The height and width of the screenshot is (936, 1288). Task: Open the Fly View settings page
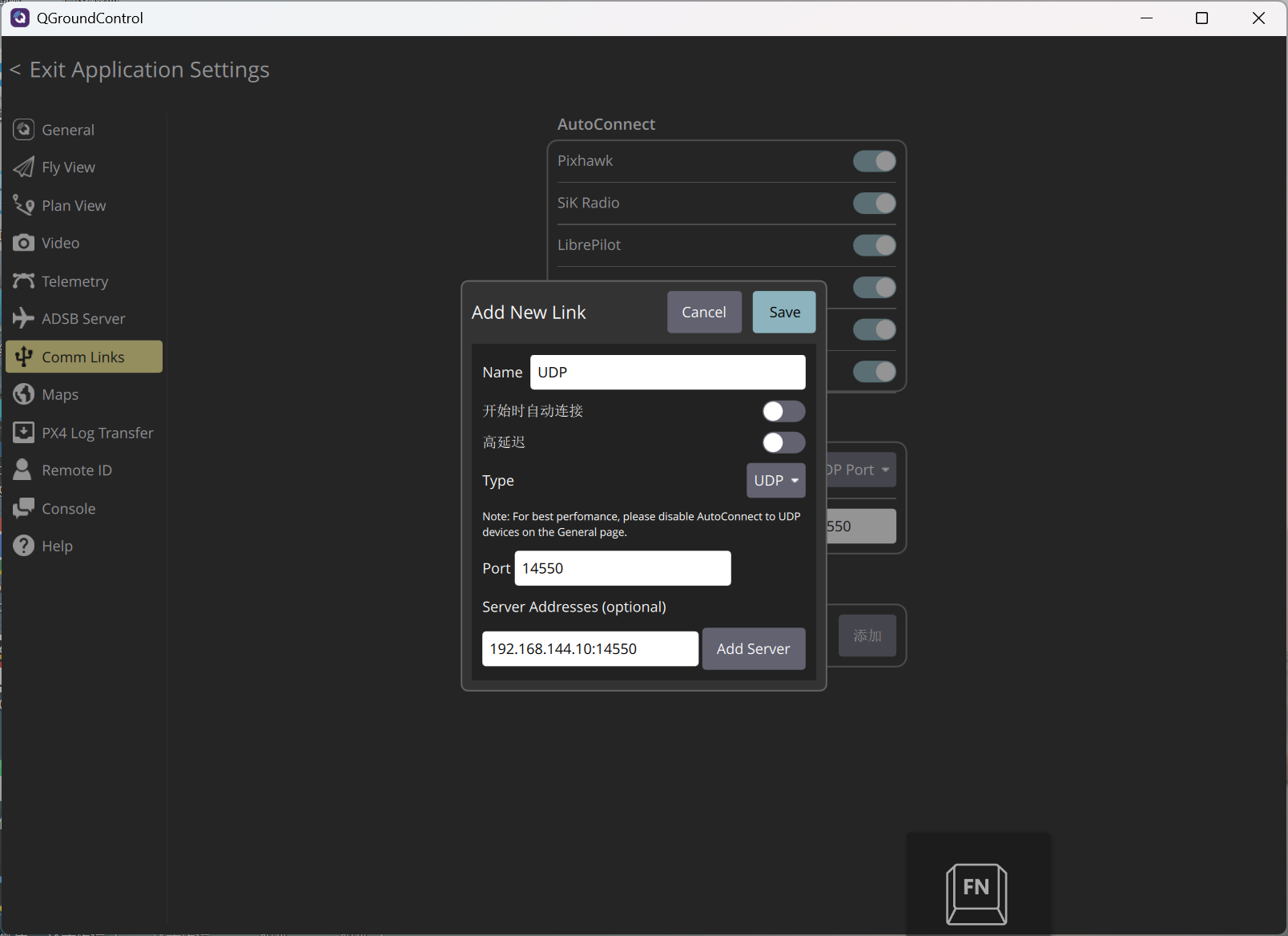84,167
